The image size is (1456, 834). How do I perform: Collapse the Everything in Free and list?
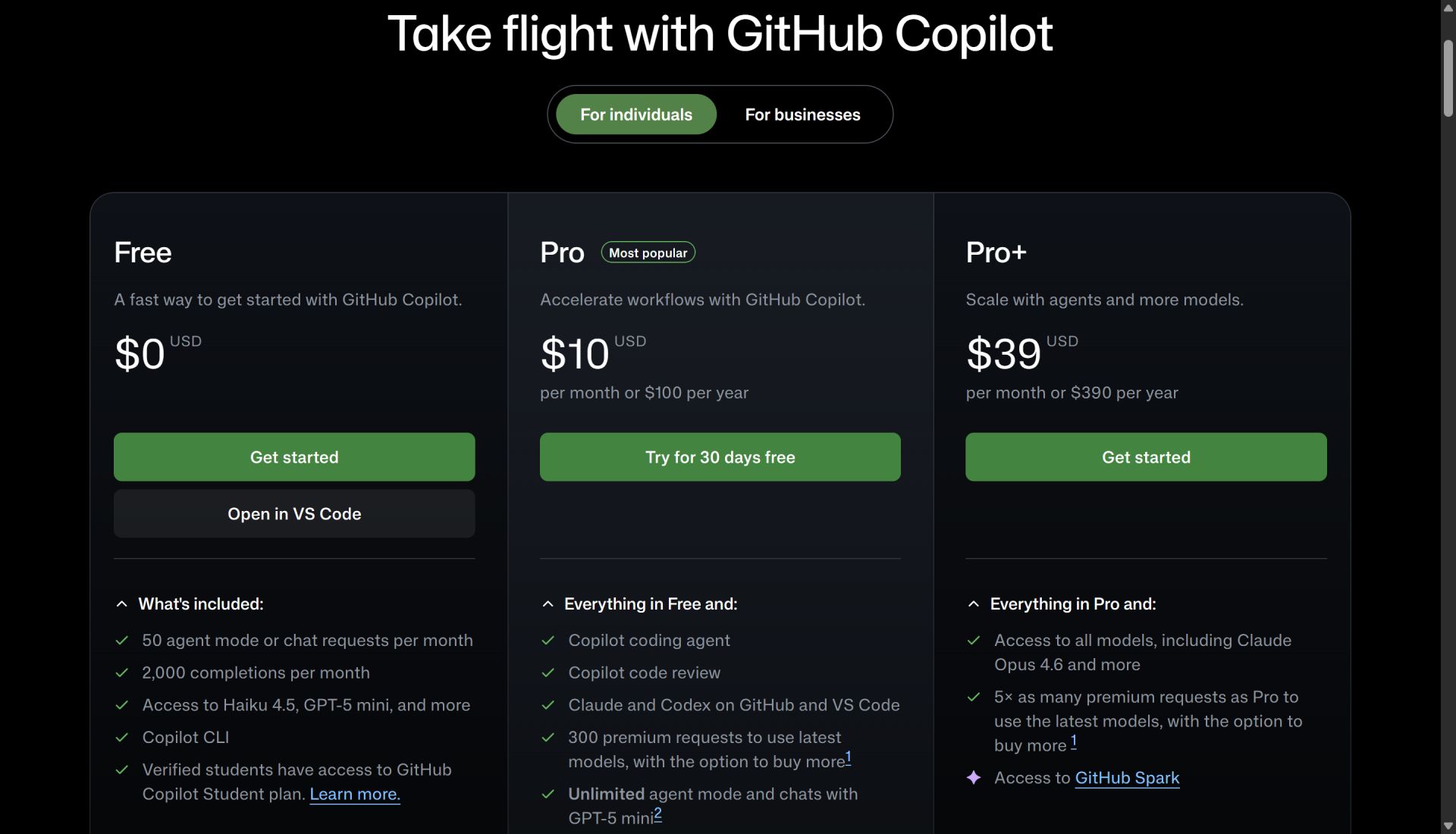tap(548, 604)
